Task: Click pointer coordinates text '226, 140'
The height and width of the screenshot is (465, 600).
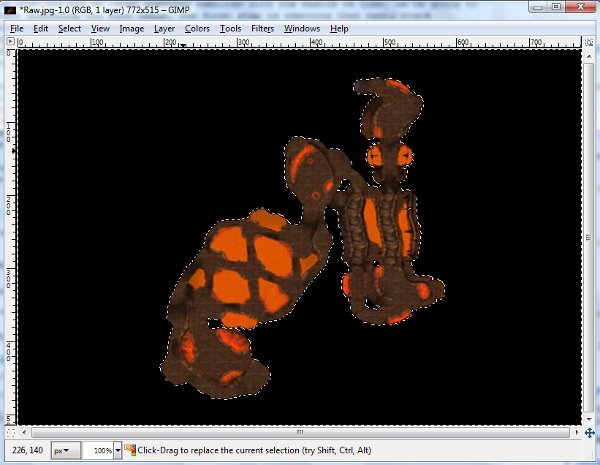Action: click(x=28, y=450)
